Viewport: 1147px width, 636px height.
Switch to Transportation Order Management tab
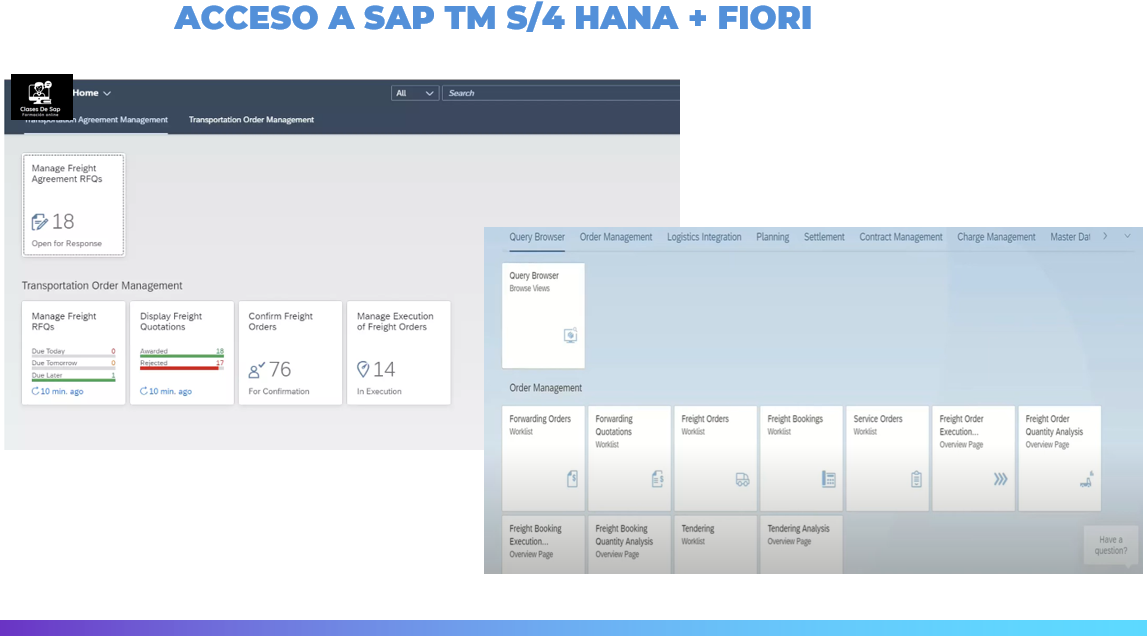251,120
